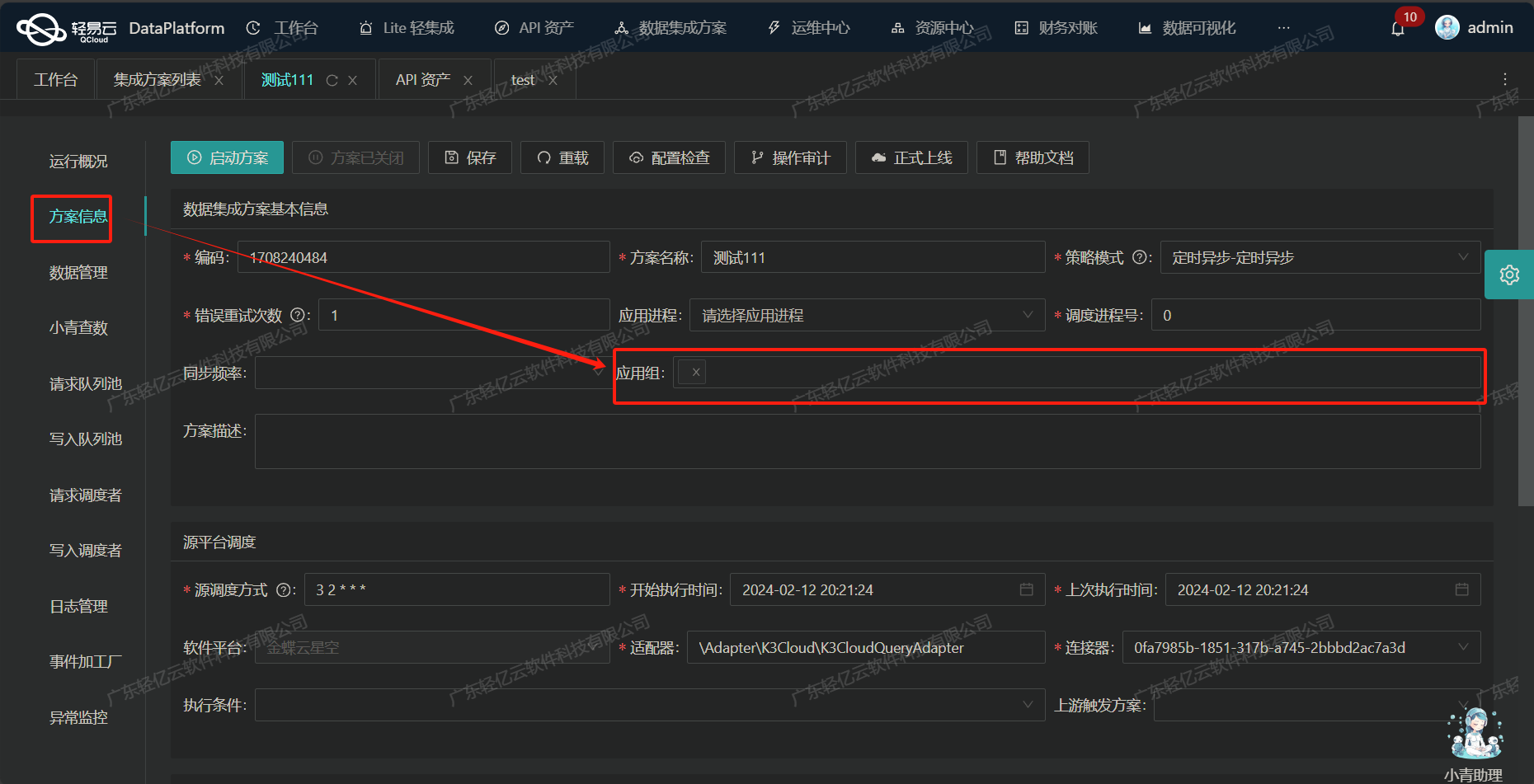The image size is (1534, 784).
Task: Close the 集成方案列表 tab
Action: 219,80
